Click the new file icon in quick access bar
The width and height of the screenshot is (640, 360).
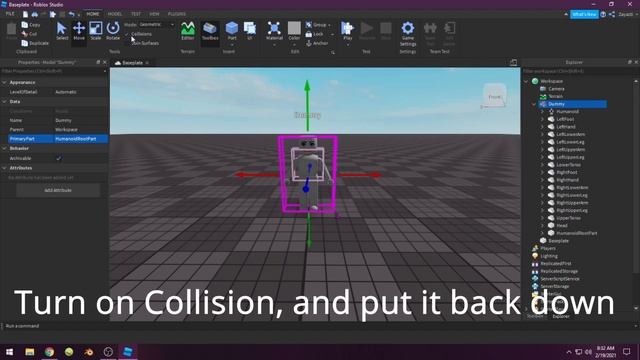point(25,14)
